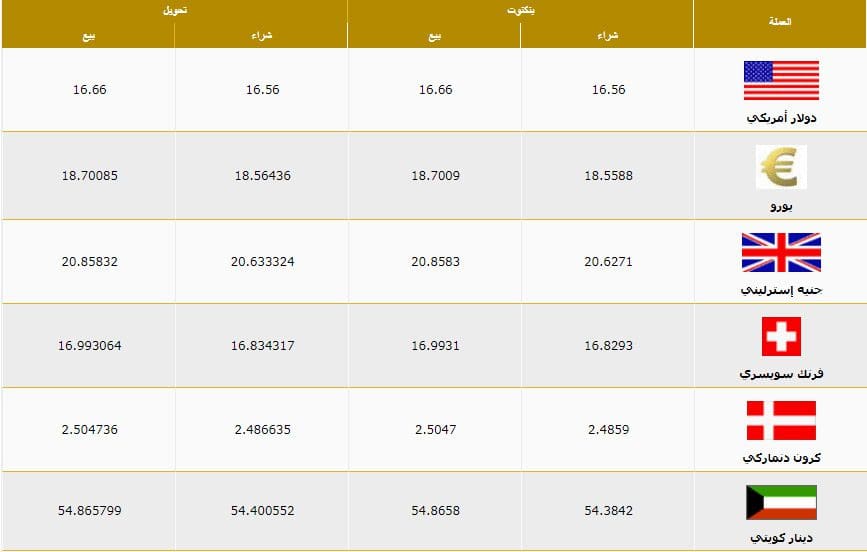Click the Kuwaiti dinar flag icon
Viewport: 867px width, 552px height.
pyautogui.click(x=781, y=502)
